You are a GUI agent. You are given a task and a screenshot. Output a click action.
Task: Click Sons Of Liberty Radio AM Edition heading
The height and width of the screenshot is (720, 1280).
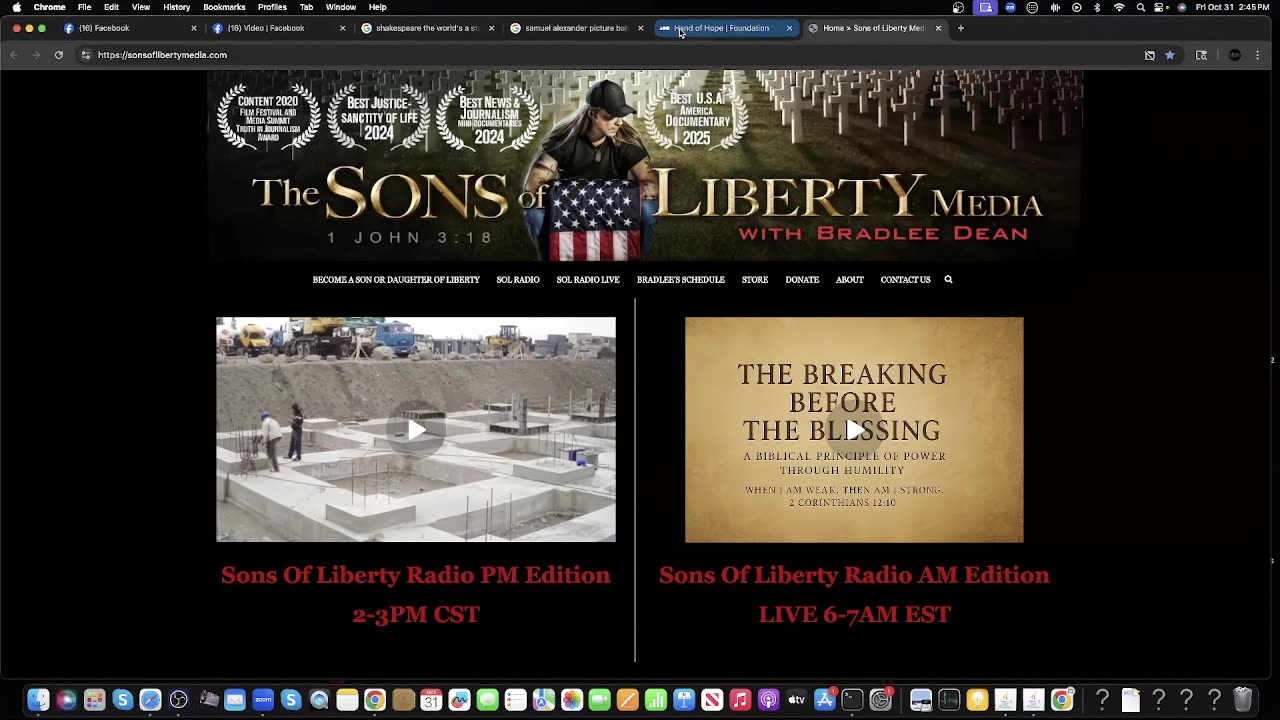(x=854, y=575)
